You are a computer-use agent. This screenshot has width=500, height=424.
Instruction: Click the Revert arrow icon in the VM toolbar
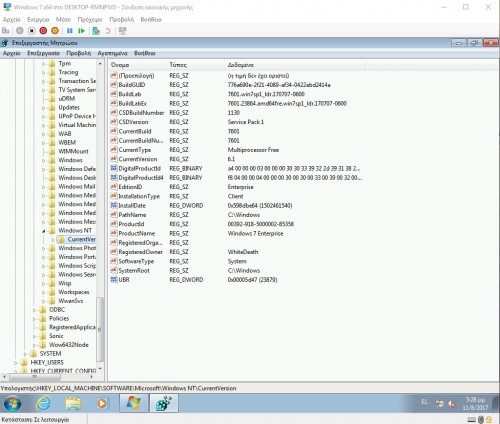[108, 31]
